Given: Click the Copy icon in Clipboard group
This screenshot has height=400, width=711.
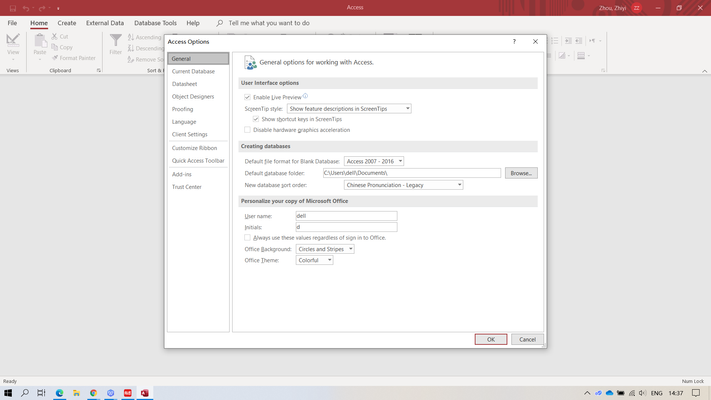Looking at the screenshot, I should (54, 47).
